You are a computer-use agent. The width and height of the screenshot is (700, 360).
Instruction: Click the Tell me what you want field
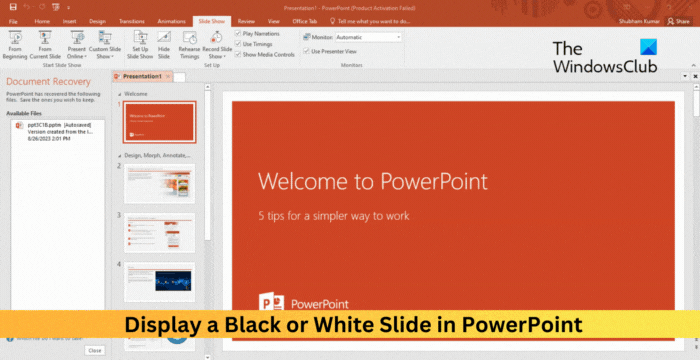pyautogui.click(x=370, y=21)
